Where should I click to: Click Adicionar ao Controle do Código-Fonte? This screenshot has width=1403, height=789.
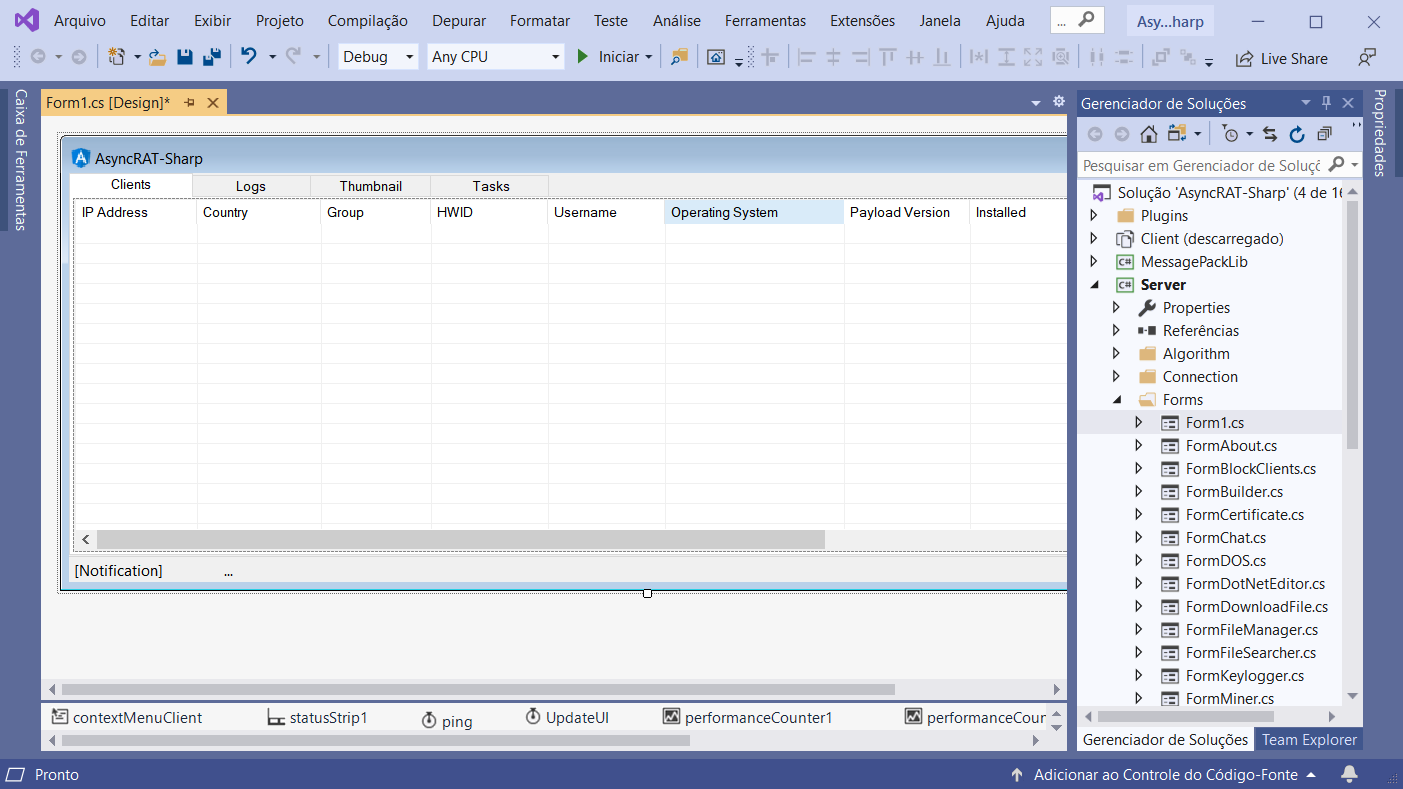(x=1165, y=774)
